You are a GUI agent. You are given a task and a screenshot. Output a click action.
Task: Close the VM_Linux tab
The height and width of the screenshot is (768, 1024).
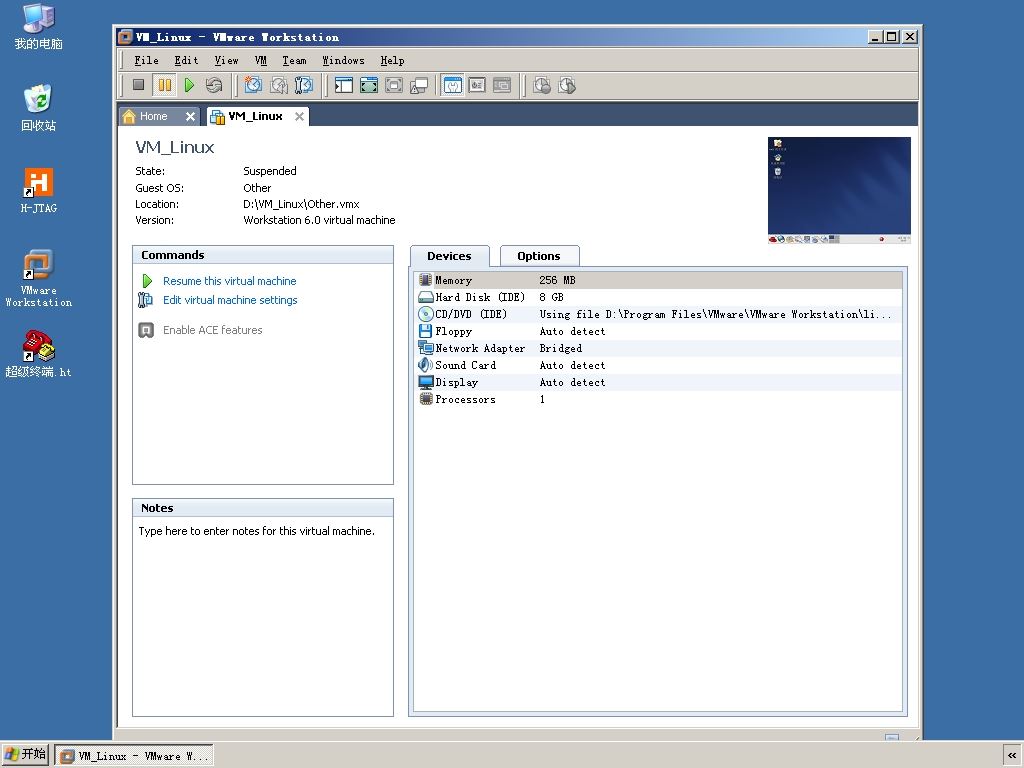(x=299, y=116)
